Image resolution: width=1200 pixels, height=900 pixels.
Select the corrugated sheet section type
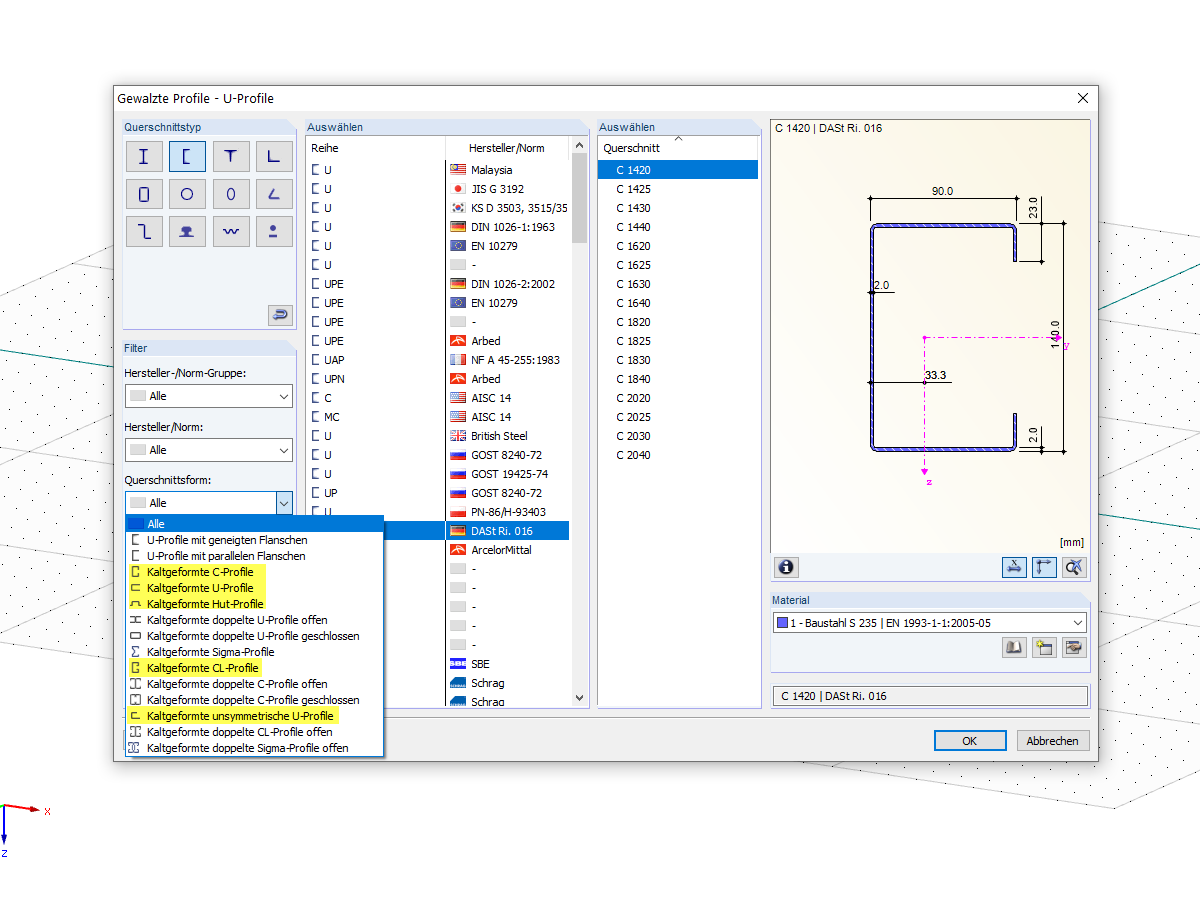click(x=230, y=232)
